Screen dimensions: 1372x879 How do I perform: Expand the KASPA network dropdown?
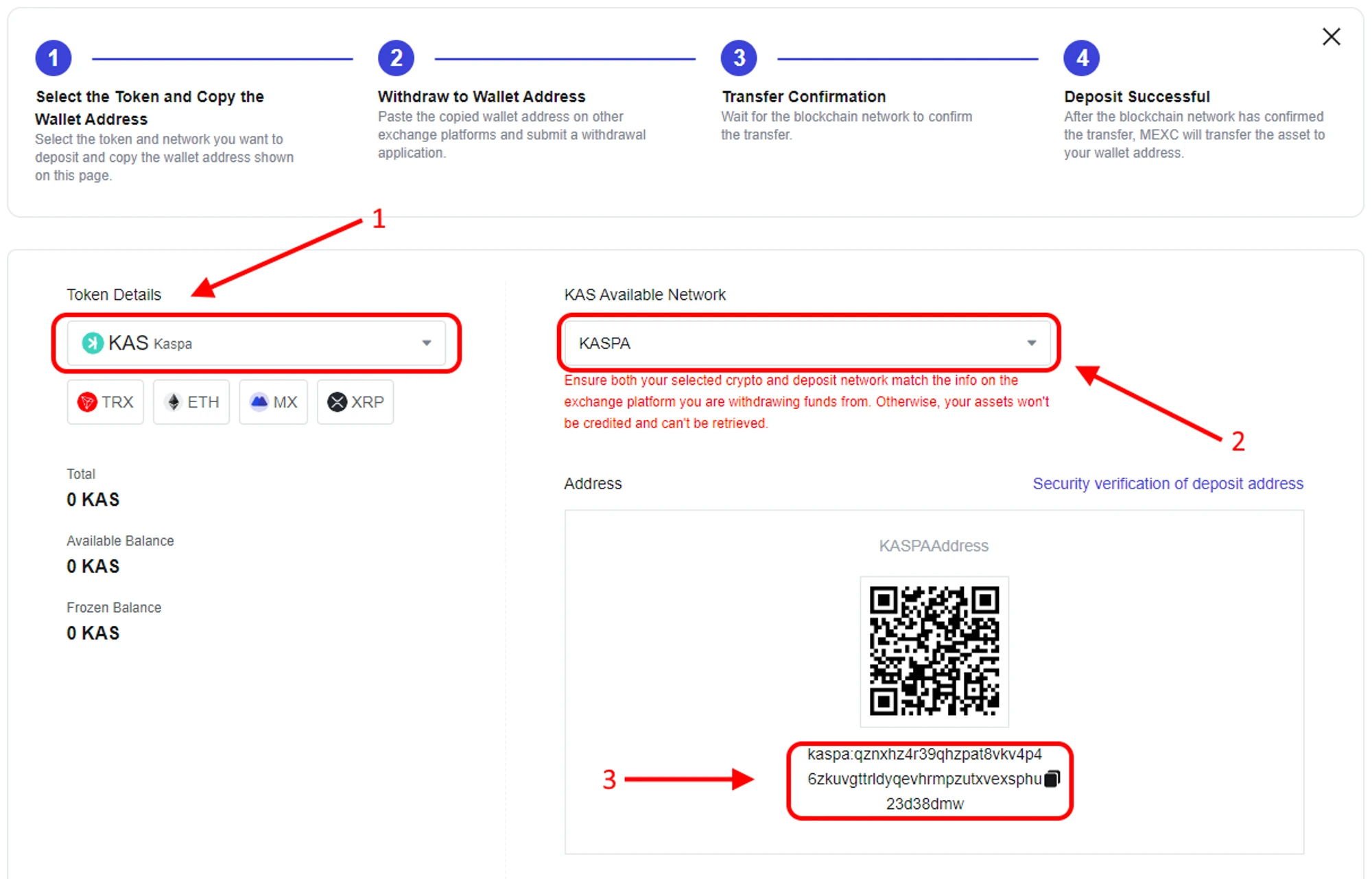click(x=806, y=342)
